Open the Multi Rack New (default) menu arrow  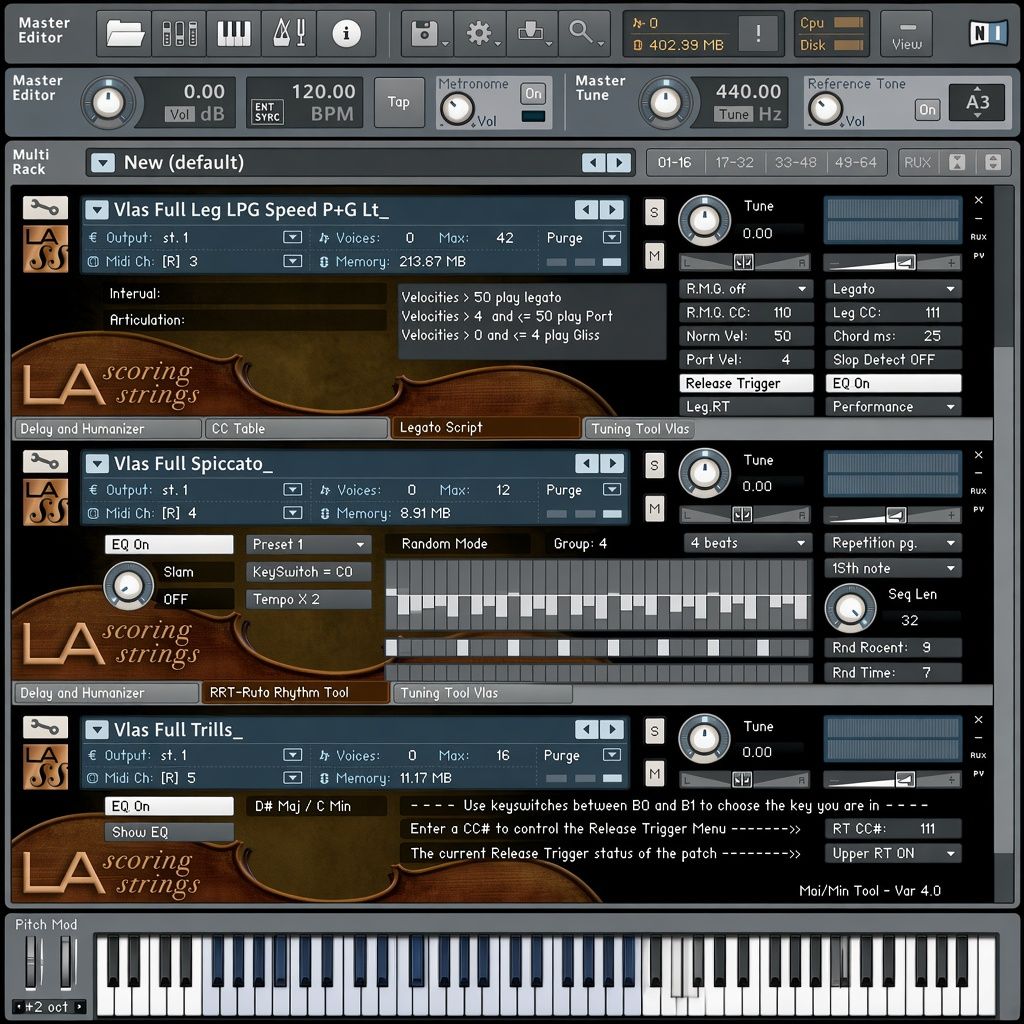[103, 162]
